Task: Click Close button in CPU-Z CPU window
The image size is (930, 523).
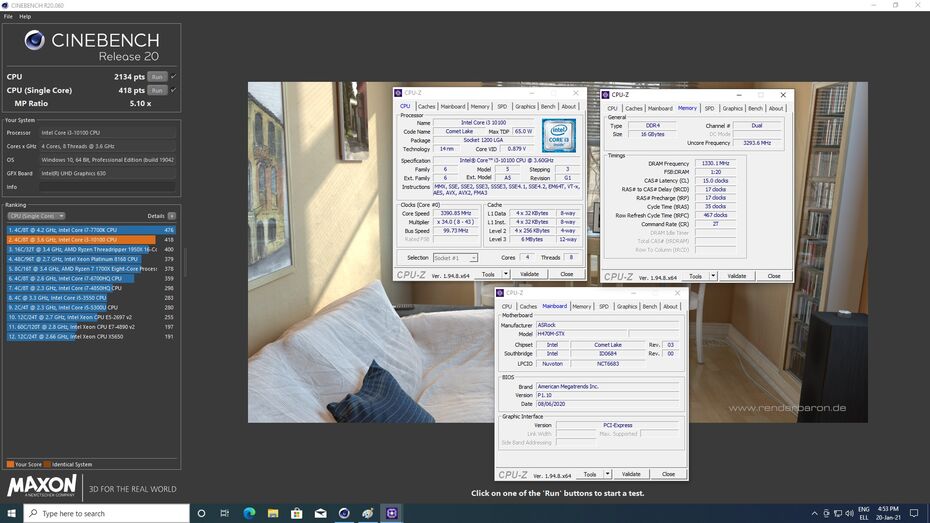Action: (566, 275)
